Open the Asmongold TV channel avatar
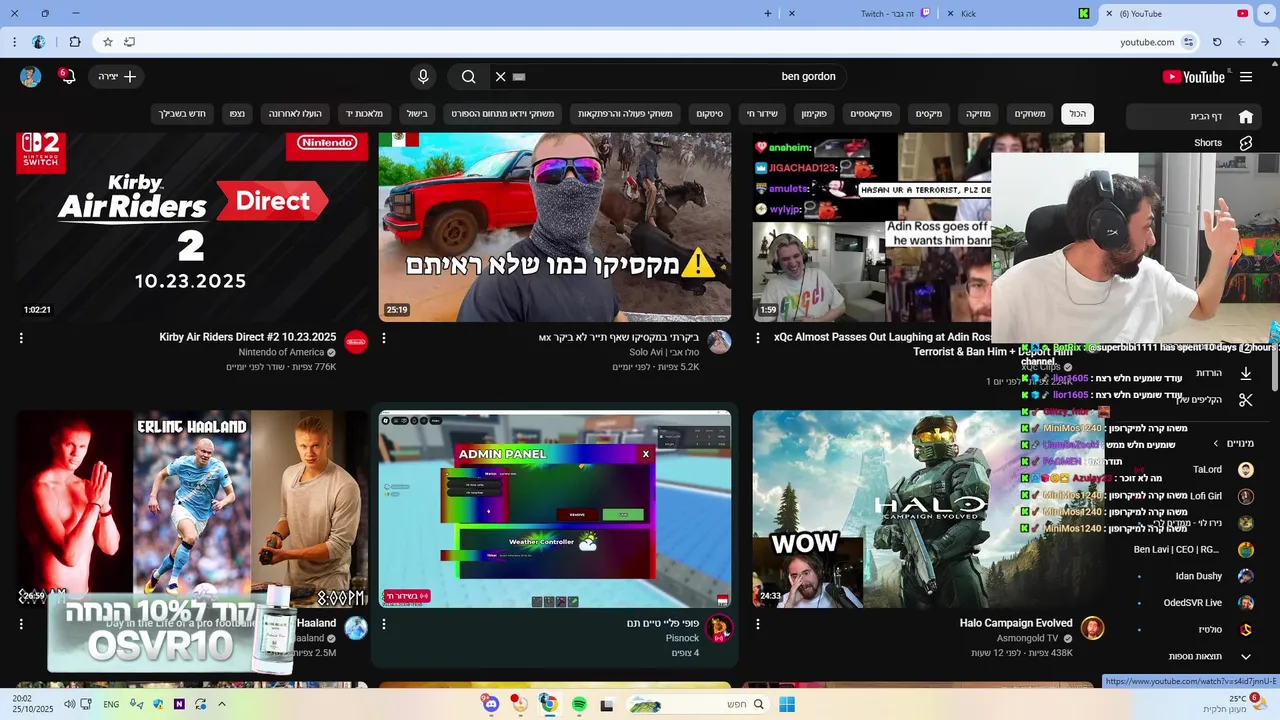This screenshot has height=720, width=1280. [x=1092, y=628]
